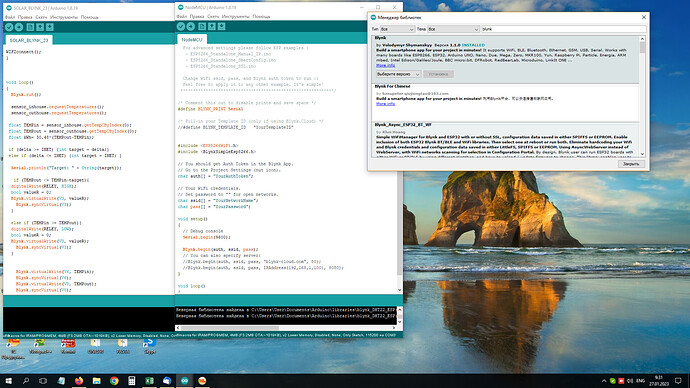This screenshot has height=388, width=690.
Task: Click Save sketch icon in SOLAR_BLYNK toolbar
Action: click(50, 27)
